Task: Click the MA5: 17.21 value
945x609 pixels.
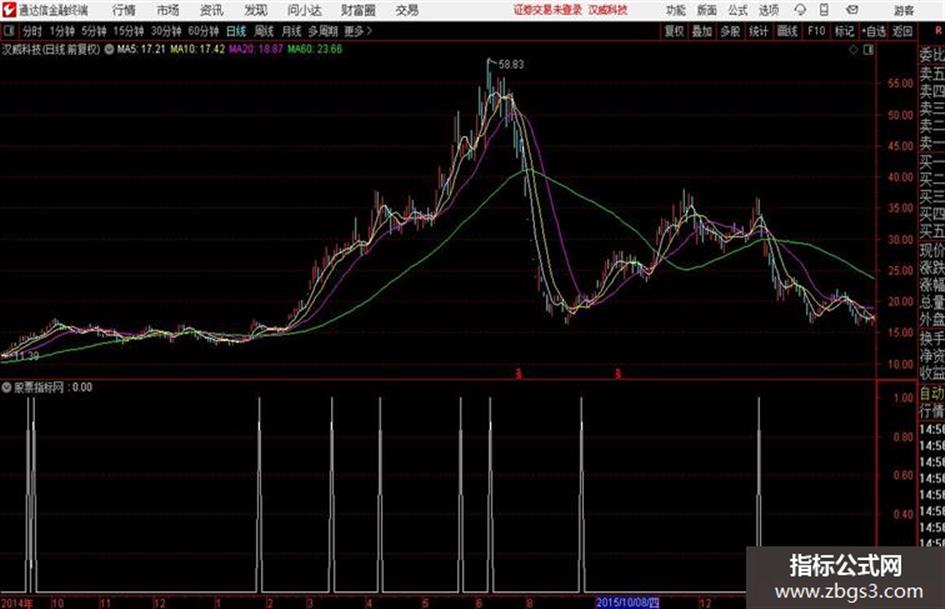Action: (141, 49)
